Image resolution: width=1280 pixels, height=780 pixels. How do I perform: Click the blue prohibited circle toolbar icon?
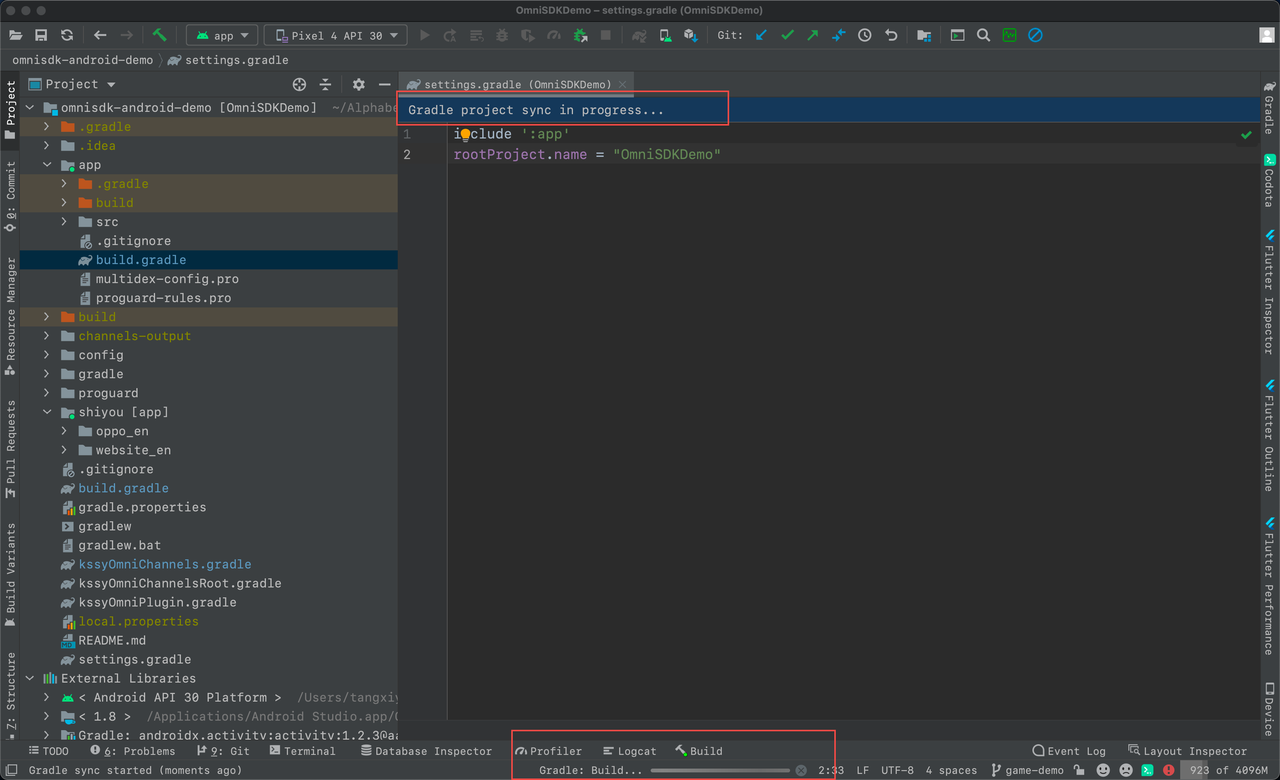click(1035, 35)
